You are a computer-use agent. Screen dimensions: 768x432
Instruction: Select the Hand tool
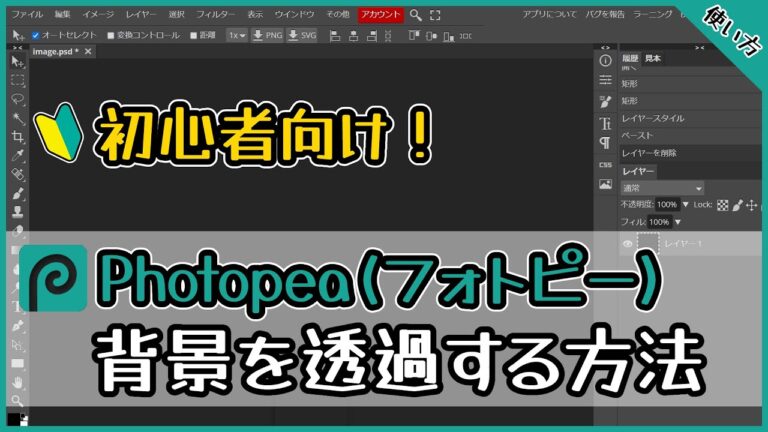tap(18, 382)
